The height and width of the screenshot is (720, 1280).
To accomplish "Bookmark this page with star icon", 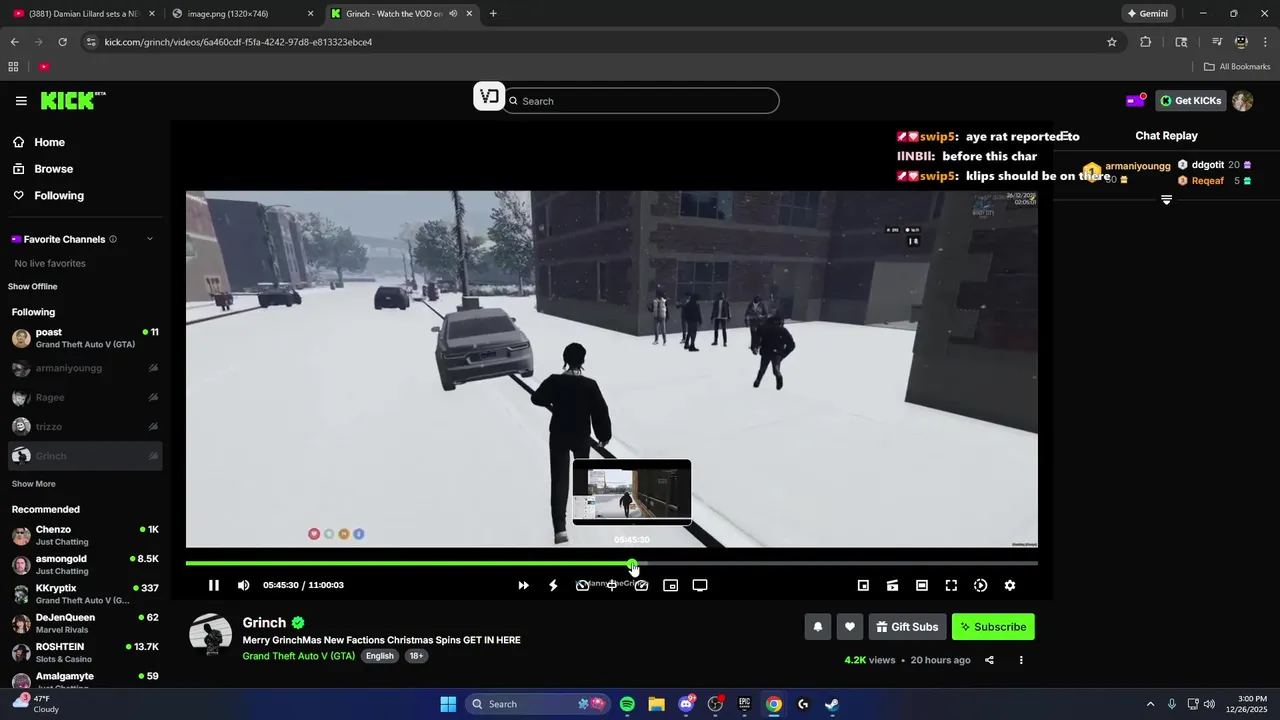I will pyautogui.click(x=1111, y=42).
